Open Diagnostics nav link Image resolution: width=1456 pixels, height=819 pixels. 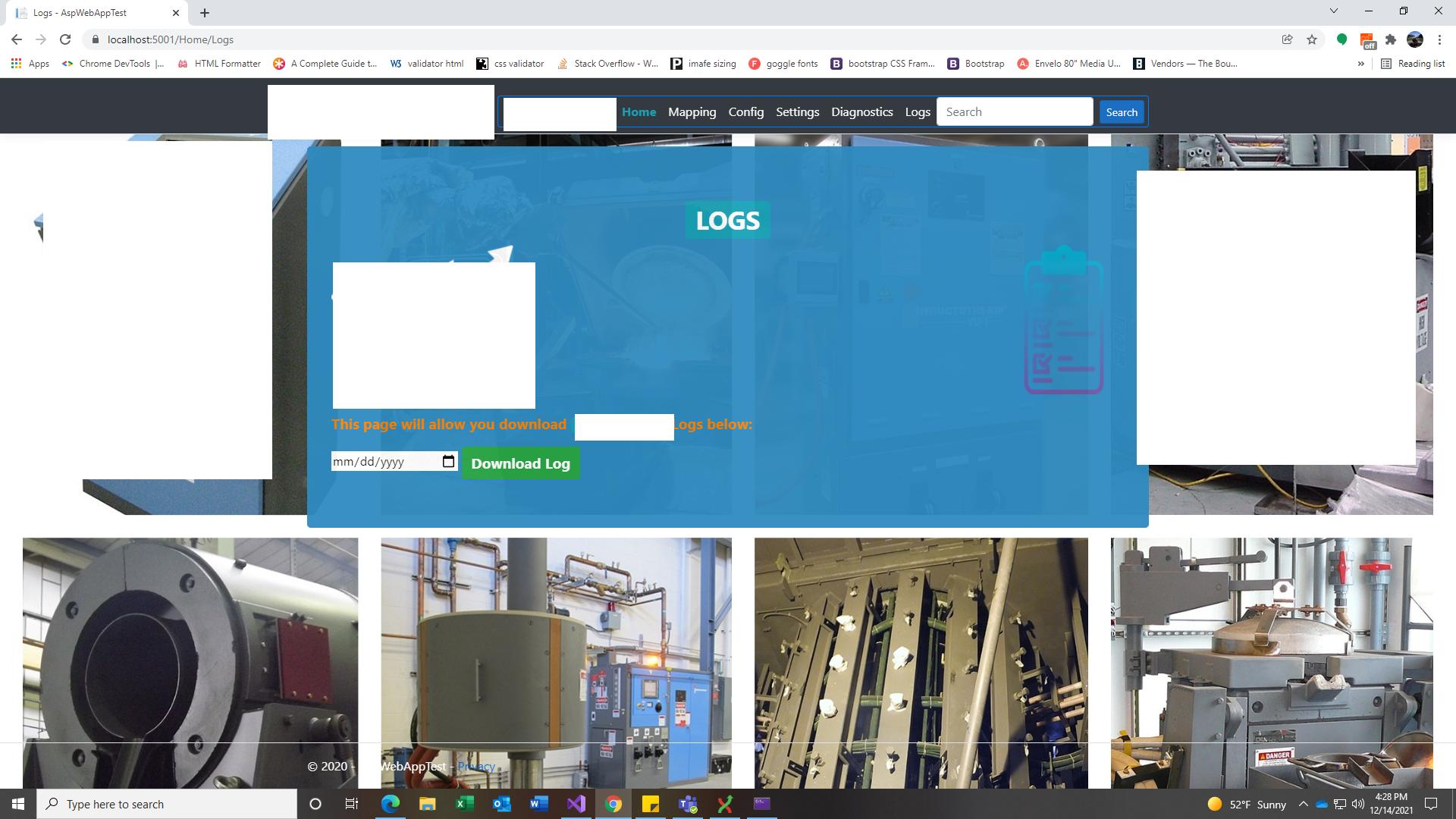(x=861, y=111)
